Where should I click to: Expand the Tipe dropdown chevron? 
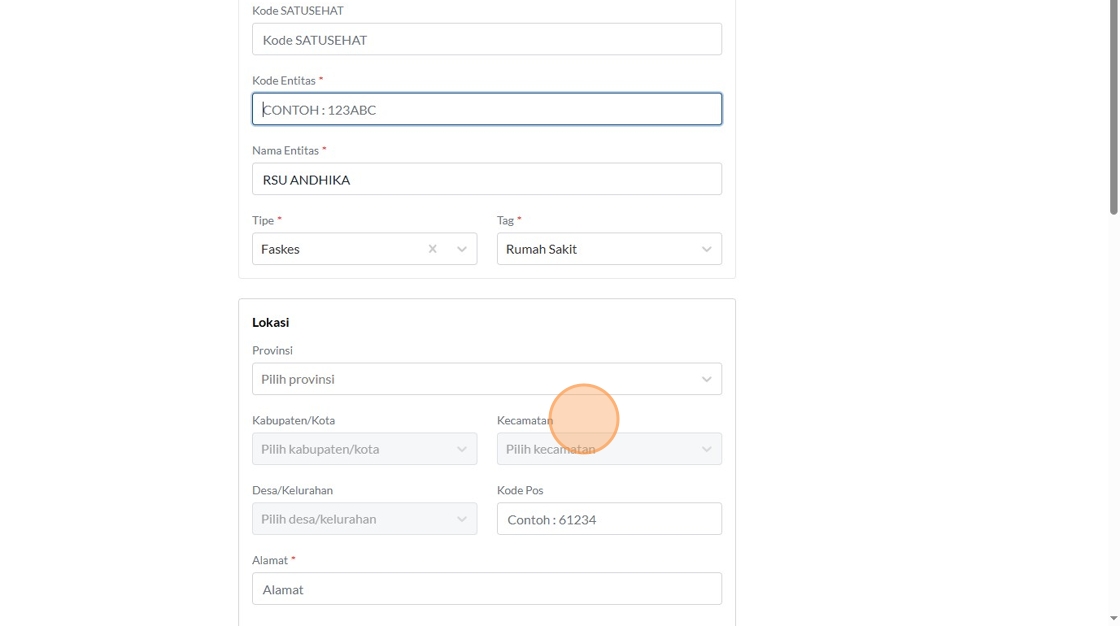tap(462, 249)
